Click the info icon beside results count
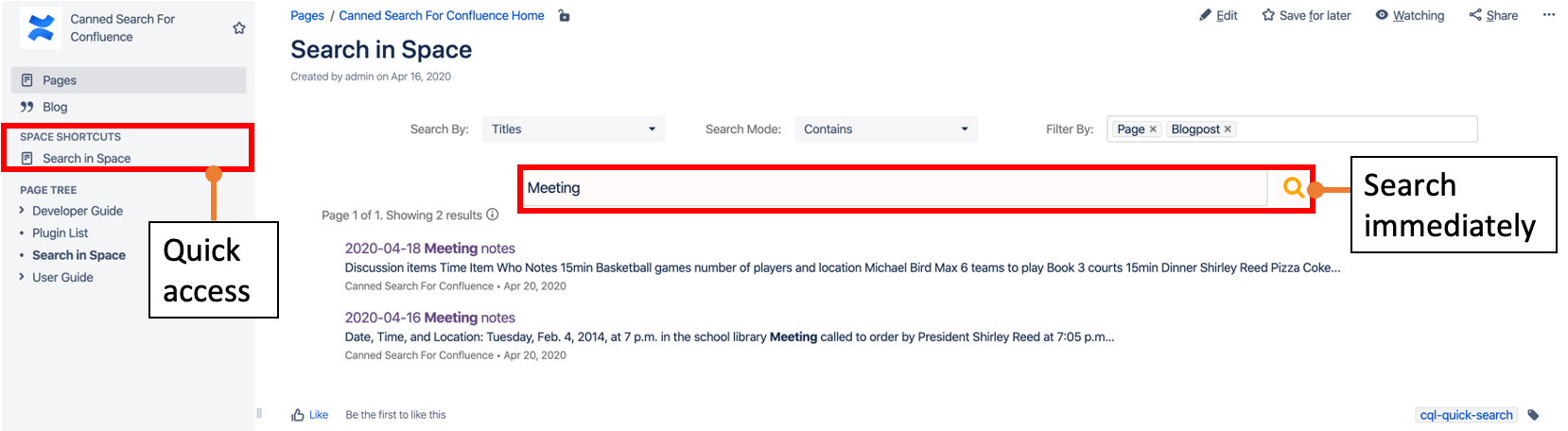 (x=493, y=215)
